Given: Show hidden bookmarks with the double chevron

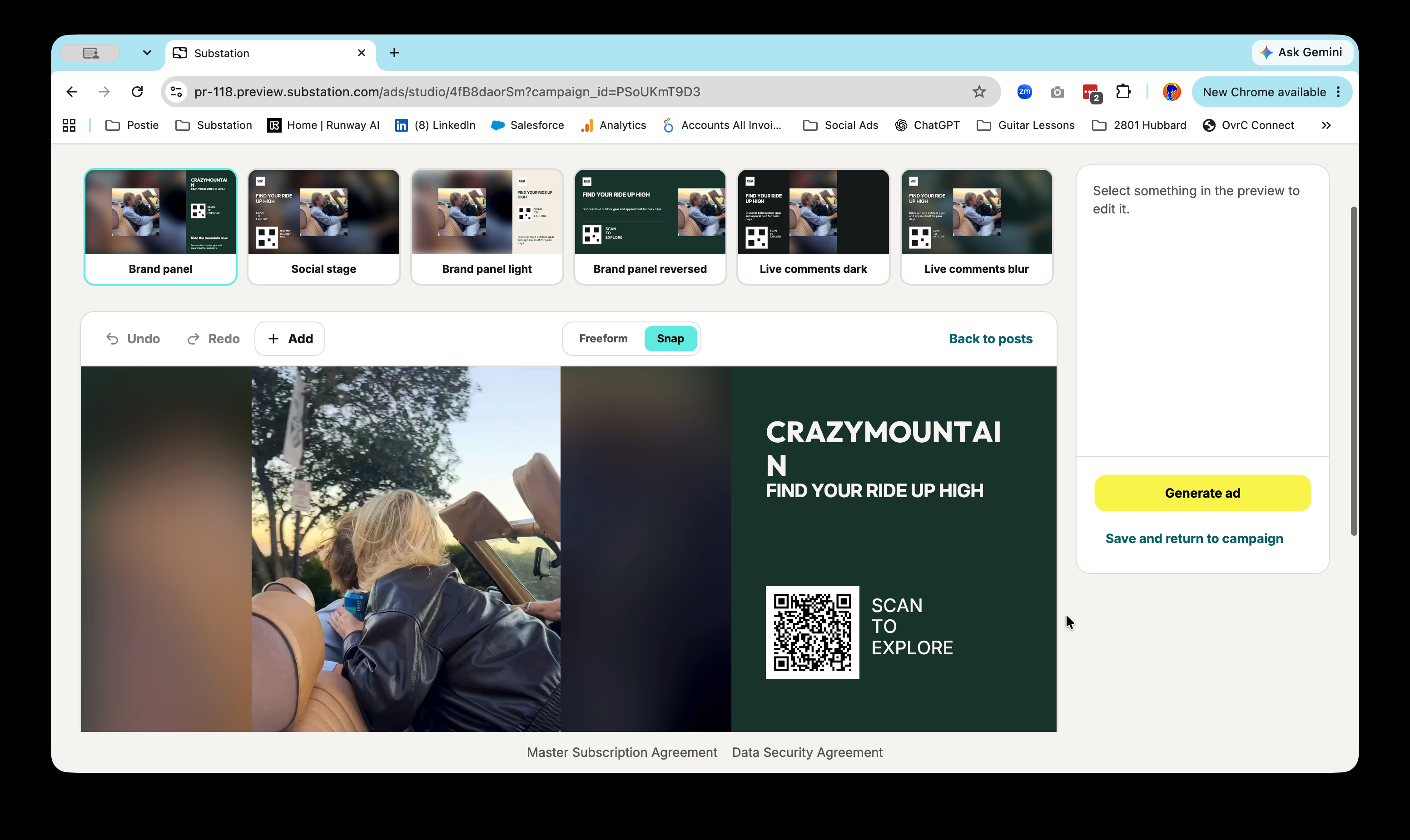Looking at the screenshot, I should 1326,125.
